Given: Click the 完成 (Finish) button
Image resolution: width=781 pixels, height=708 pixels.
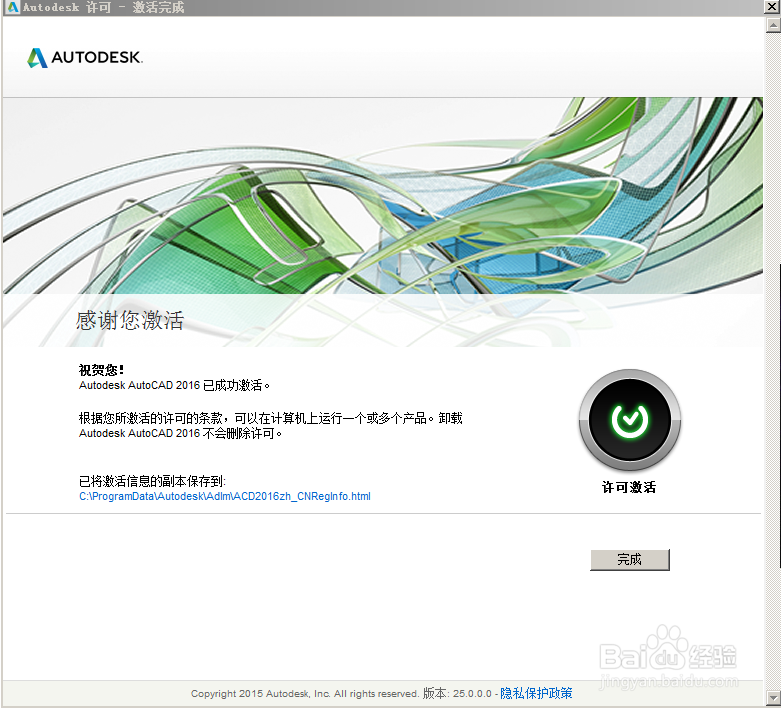Looking at the screenshot, I should [x=630, y=560].
